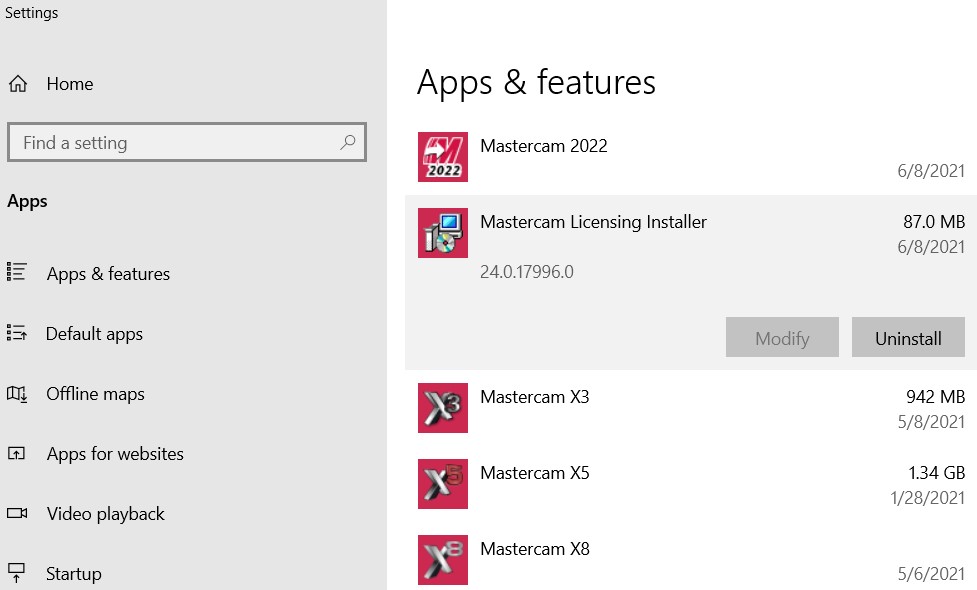
Task: Click the Apps & features page heading
Action: point(536,82)
